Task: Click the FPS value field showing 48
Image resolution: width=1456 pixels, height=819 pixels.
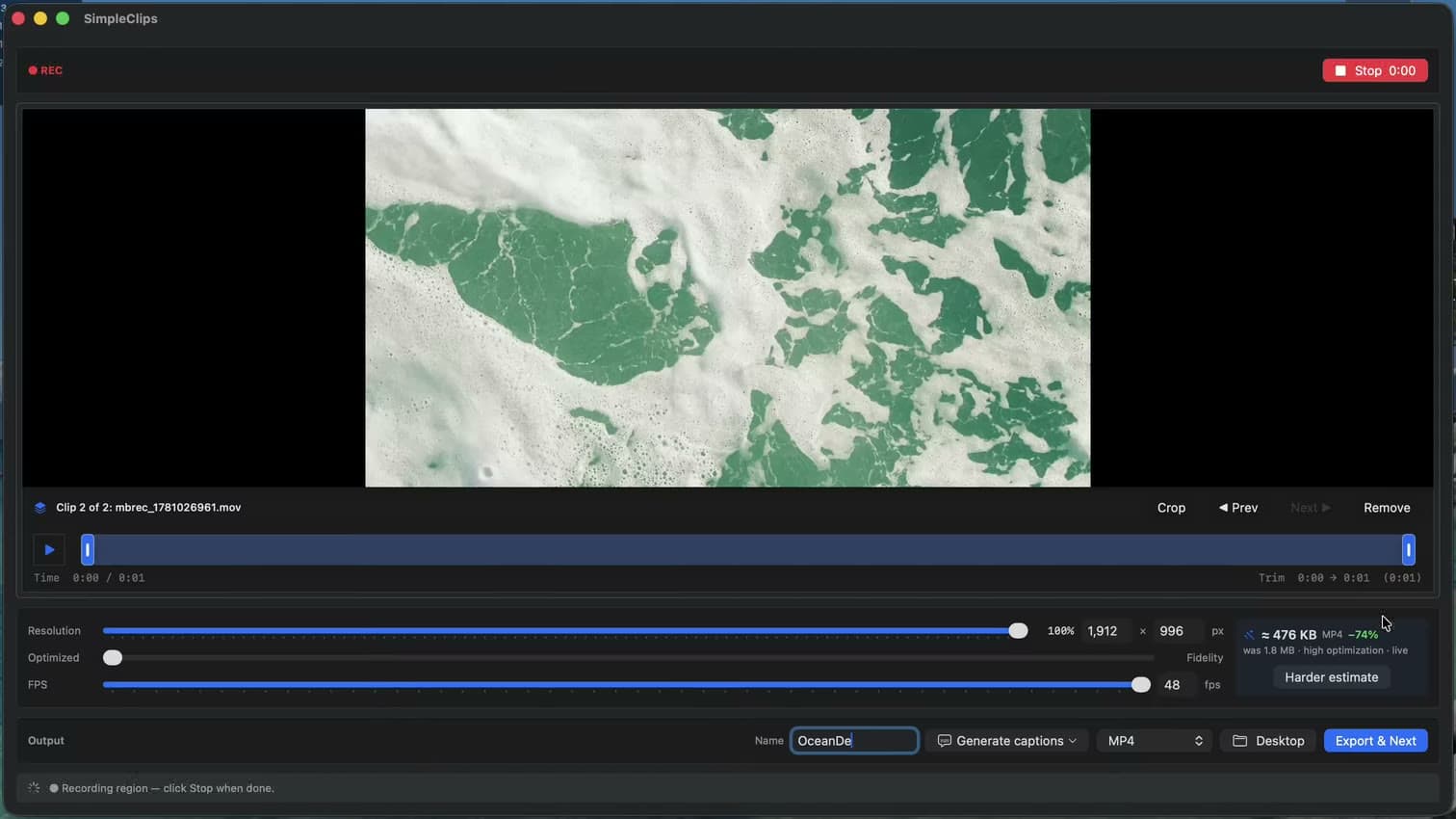Action: 1178,685
